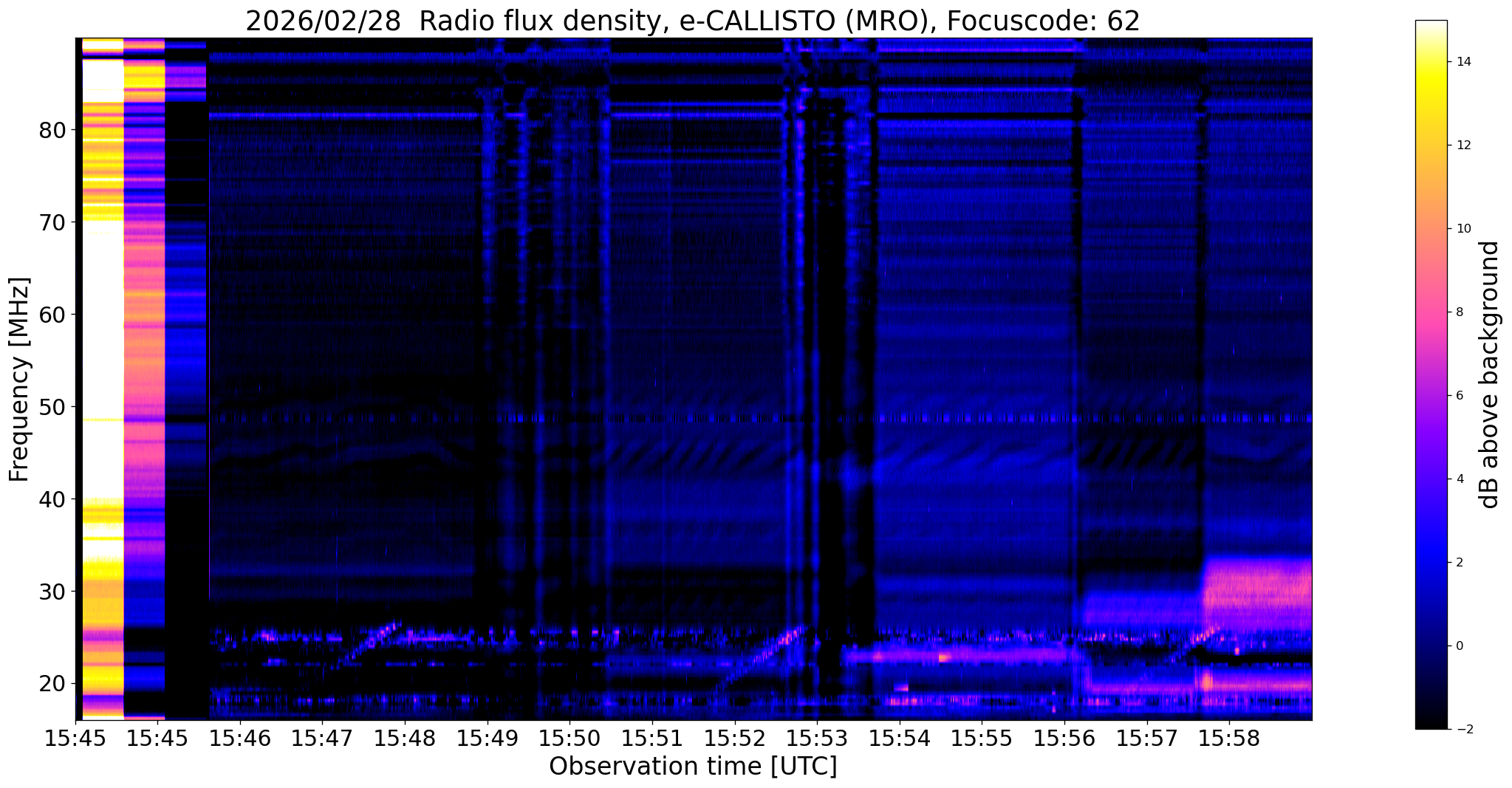The width and height of the screenshot is (1512, 788).
Task: Click the 80 MHz frequency tick label
Action: [x=52, y=130]
